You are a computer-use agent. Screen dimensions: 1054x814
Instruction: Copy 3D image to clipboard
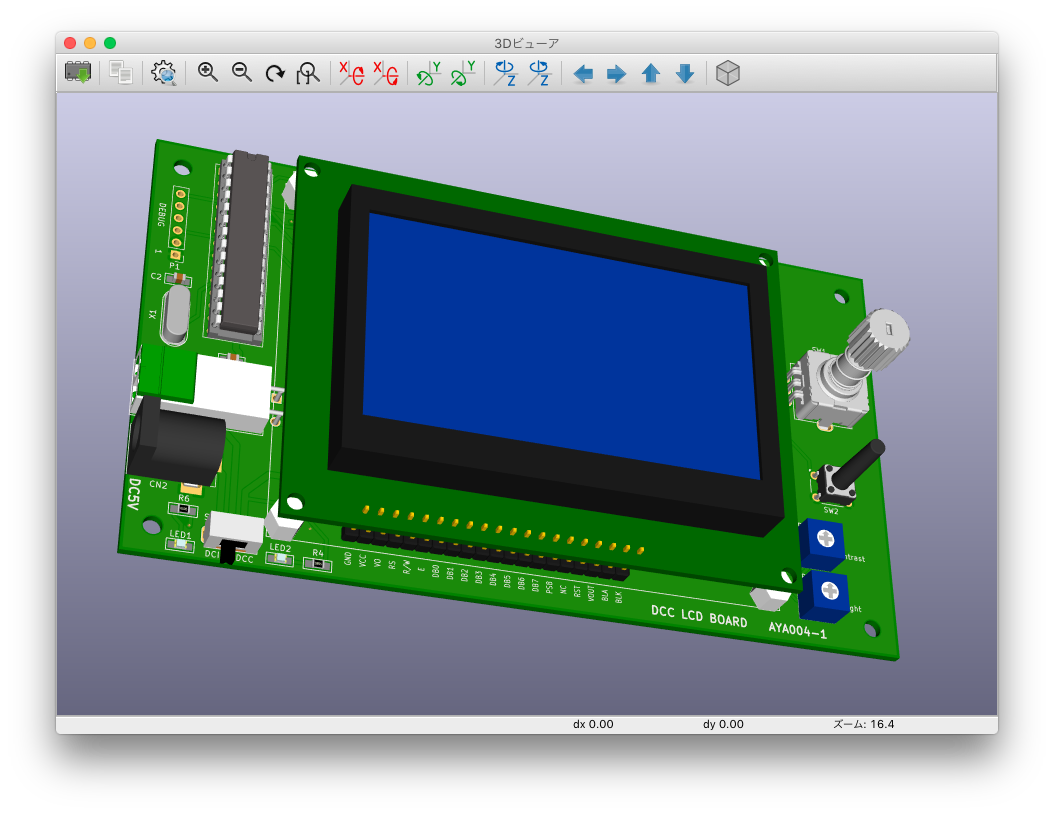121,73
